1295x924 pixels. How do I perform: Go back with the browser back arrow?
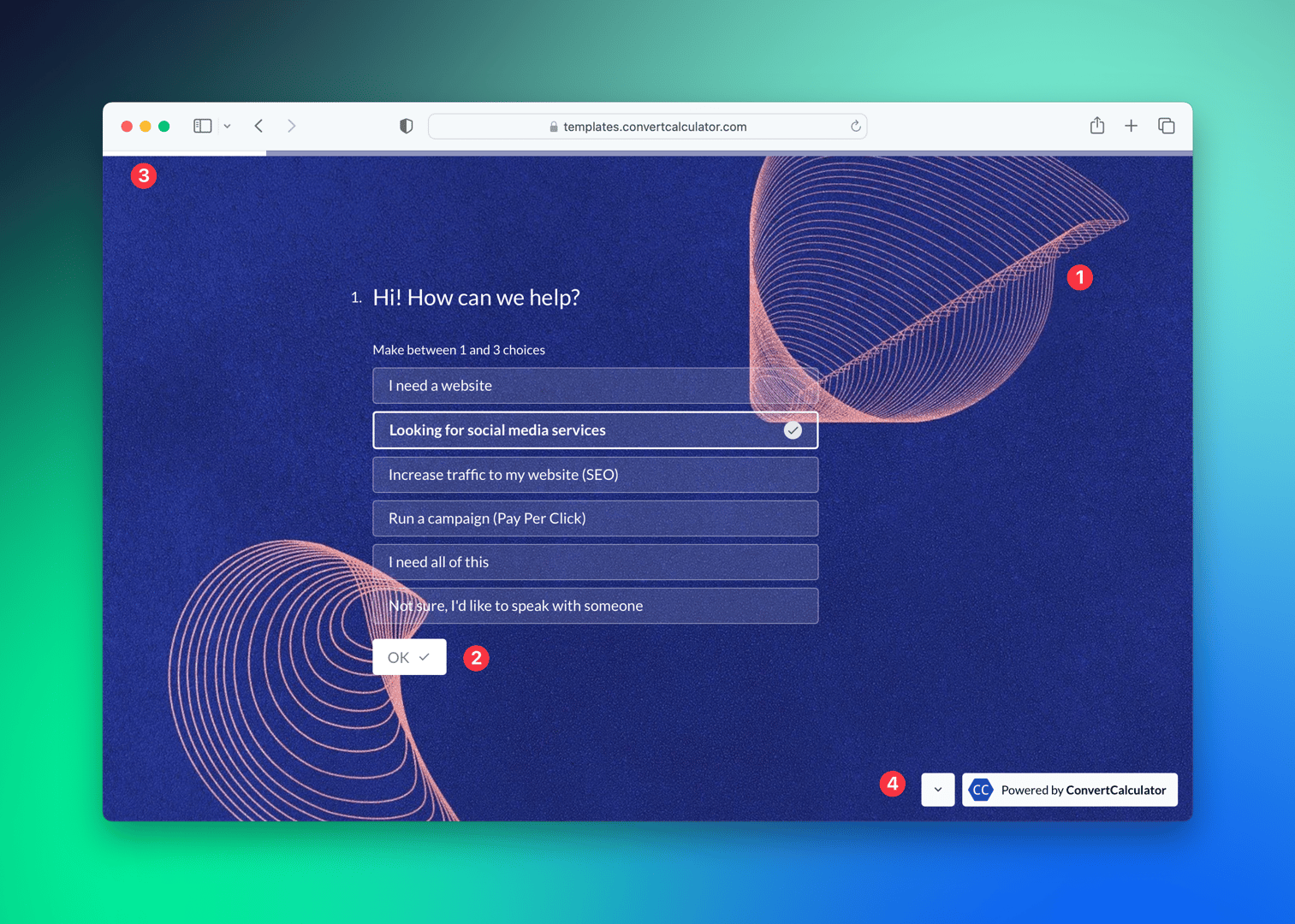point(258,126)
